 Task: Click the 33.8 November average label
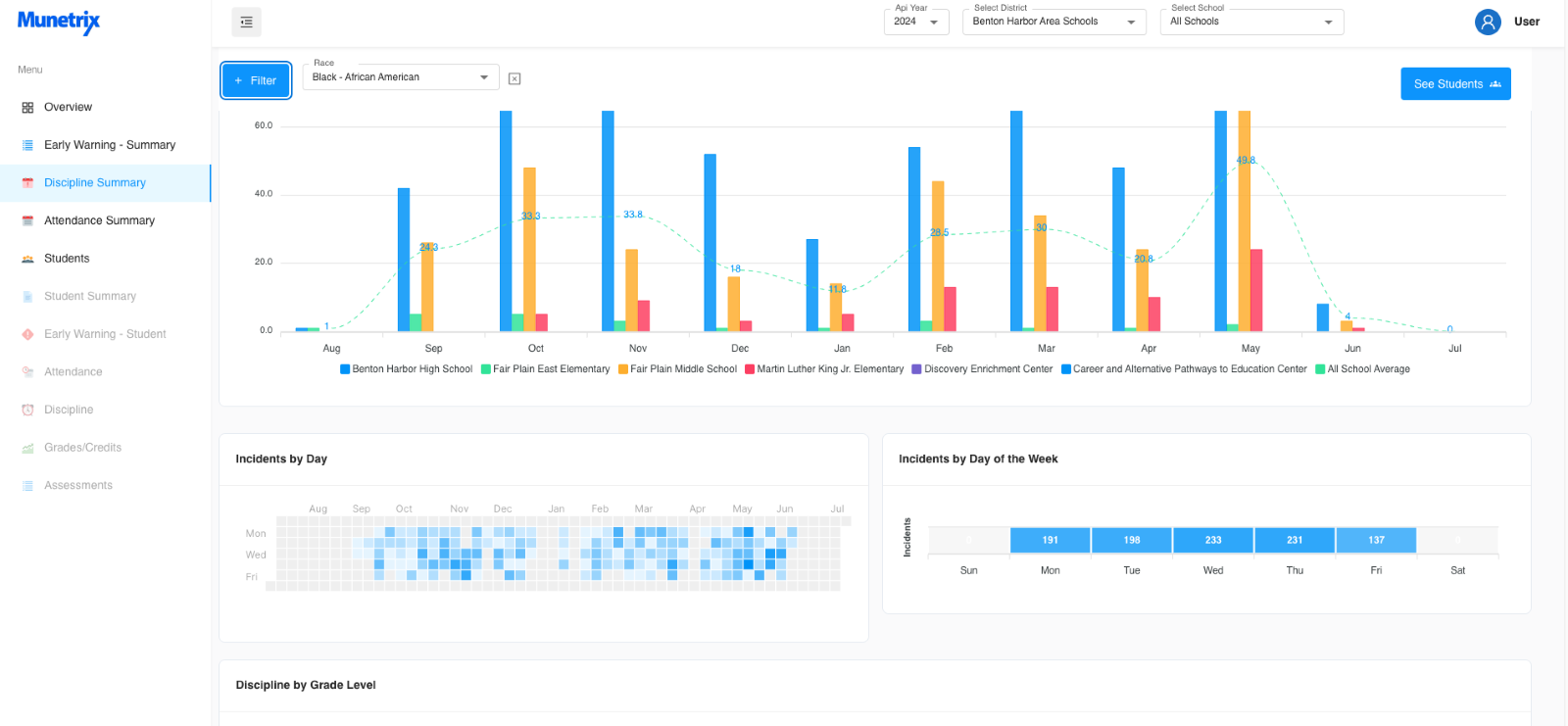pyautogui.click(x=633, y=215)
